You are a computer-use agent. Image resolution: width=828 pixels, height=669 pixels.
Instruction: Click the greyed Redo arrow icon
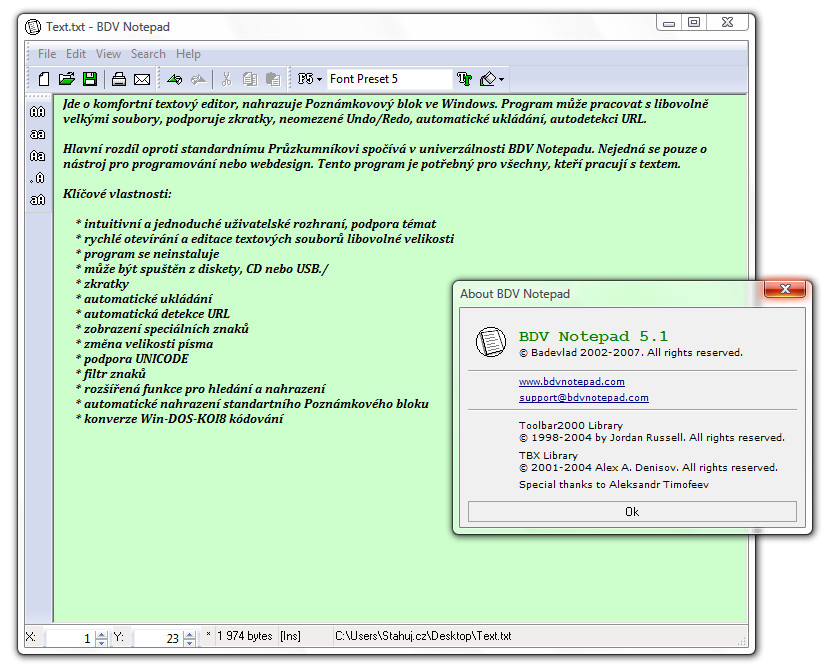click(199, 79)
